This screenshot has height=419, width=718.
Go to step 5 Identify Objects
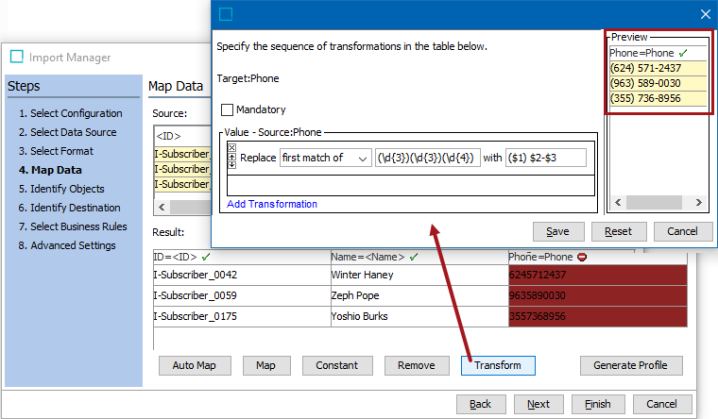[x=61, y=189]
